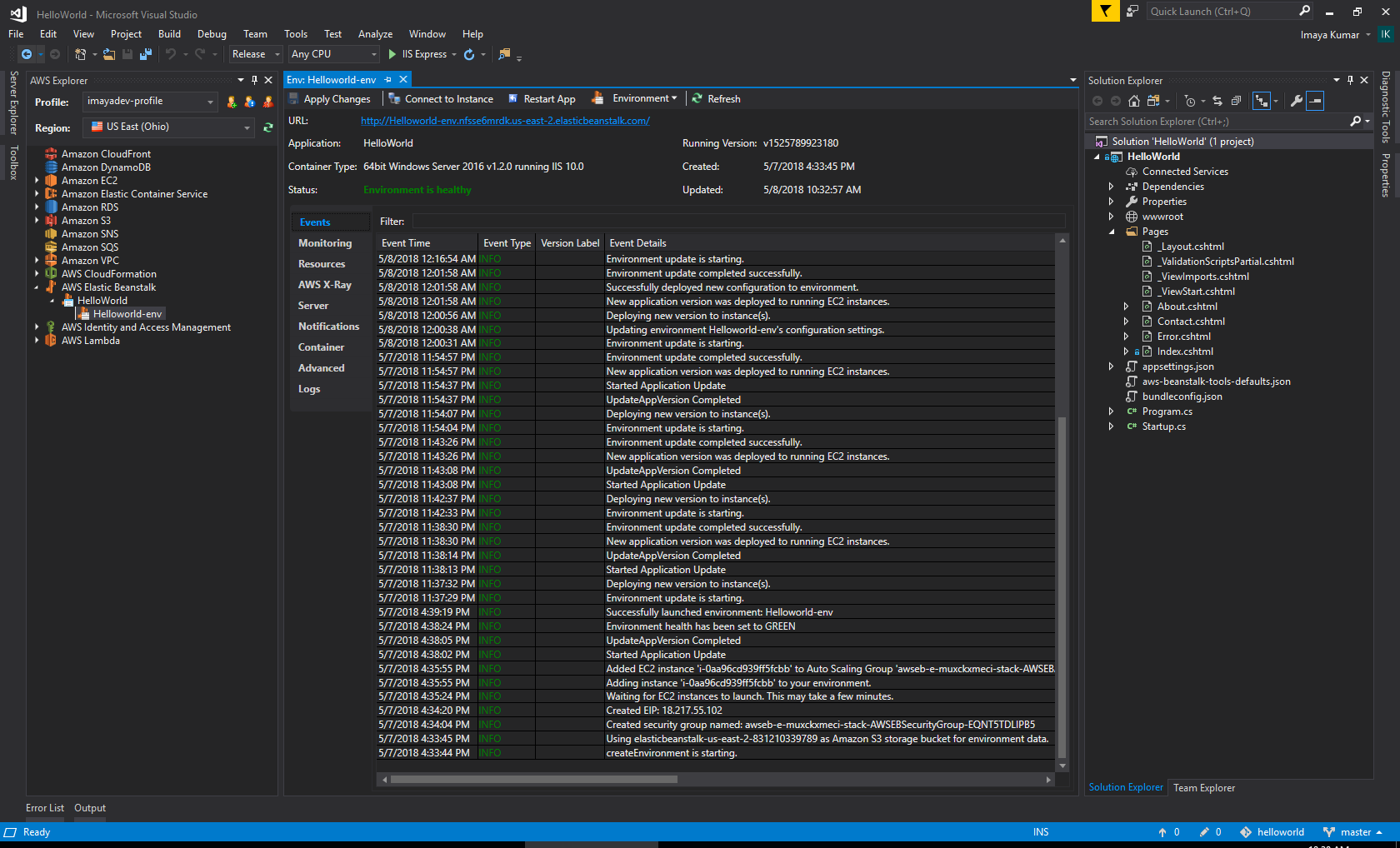This screenshot has height=848, width=1400.
Task: Click the New Project toolbar icon
Action: click(x=81, y=54)
